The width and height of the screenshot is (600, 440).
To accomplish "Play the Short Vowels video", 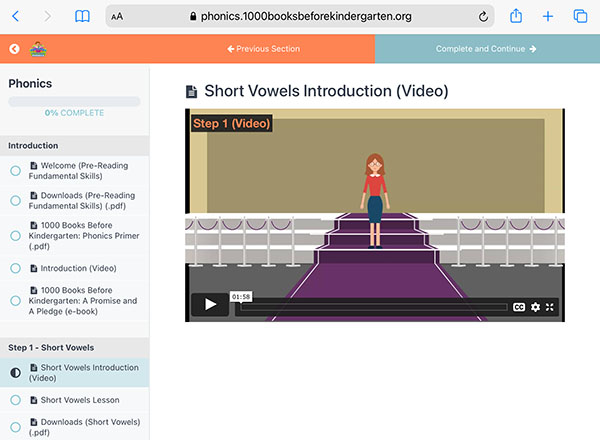I will [x=210, y=305].
